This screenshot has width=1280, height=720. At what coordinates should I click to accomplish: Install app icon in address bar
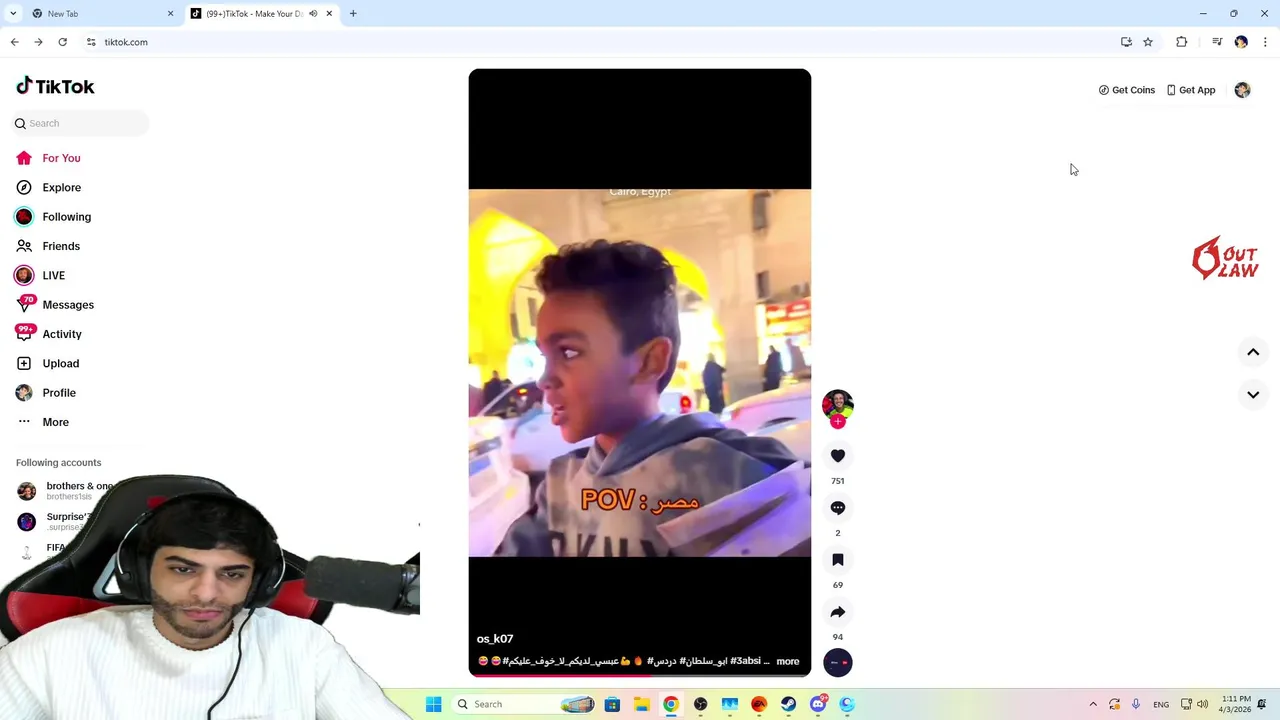[x=1126, y=42]
